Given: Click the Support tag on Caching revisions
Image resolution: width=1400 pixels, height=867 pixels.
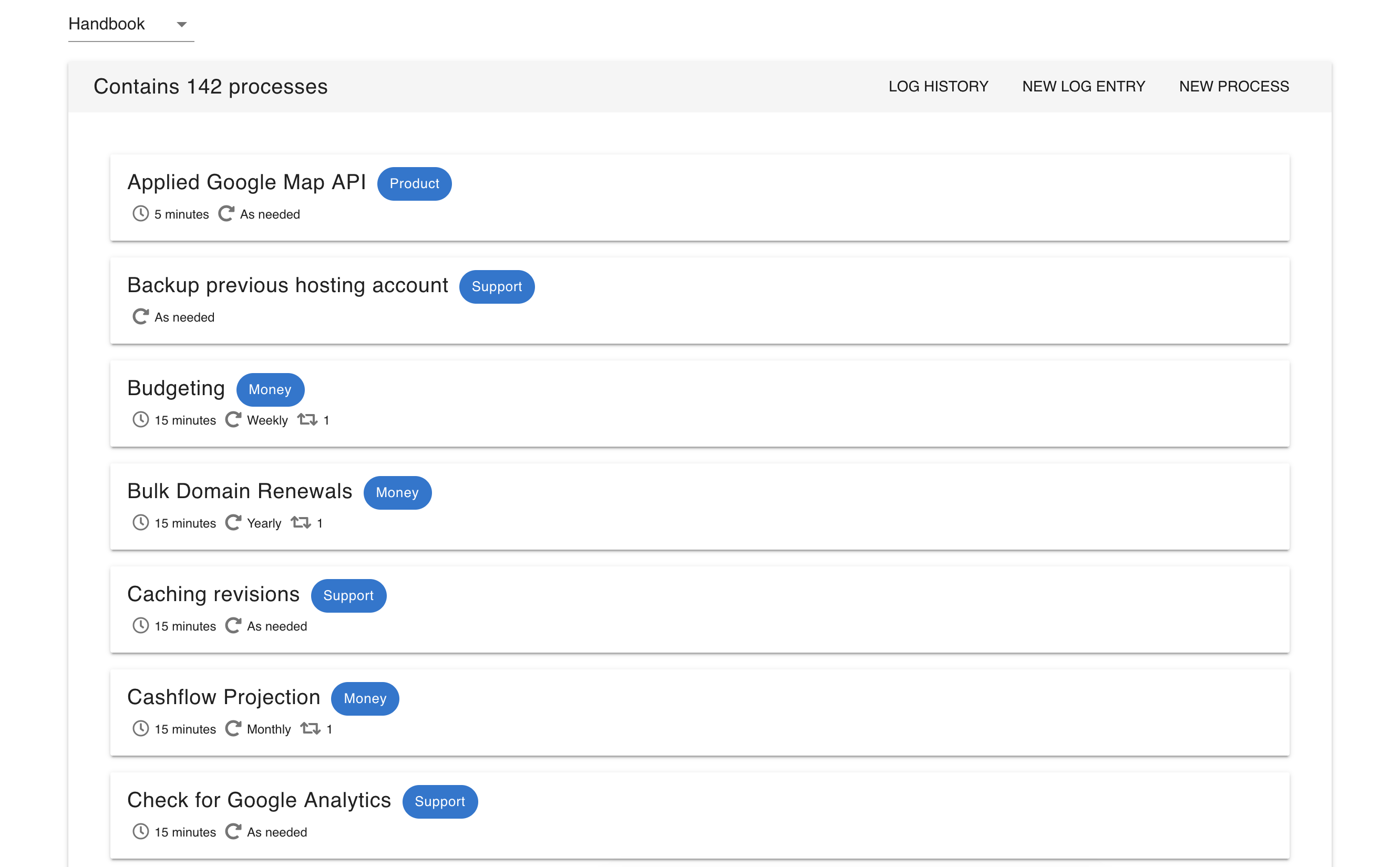Looking at the screenshot, I should coord(348,596).
